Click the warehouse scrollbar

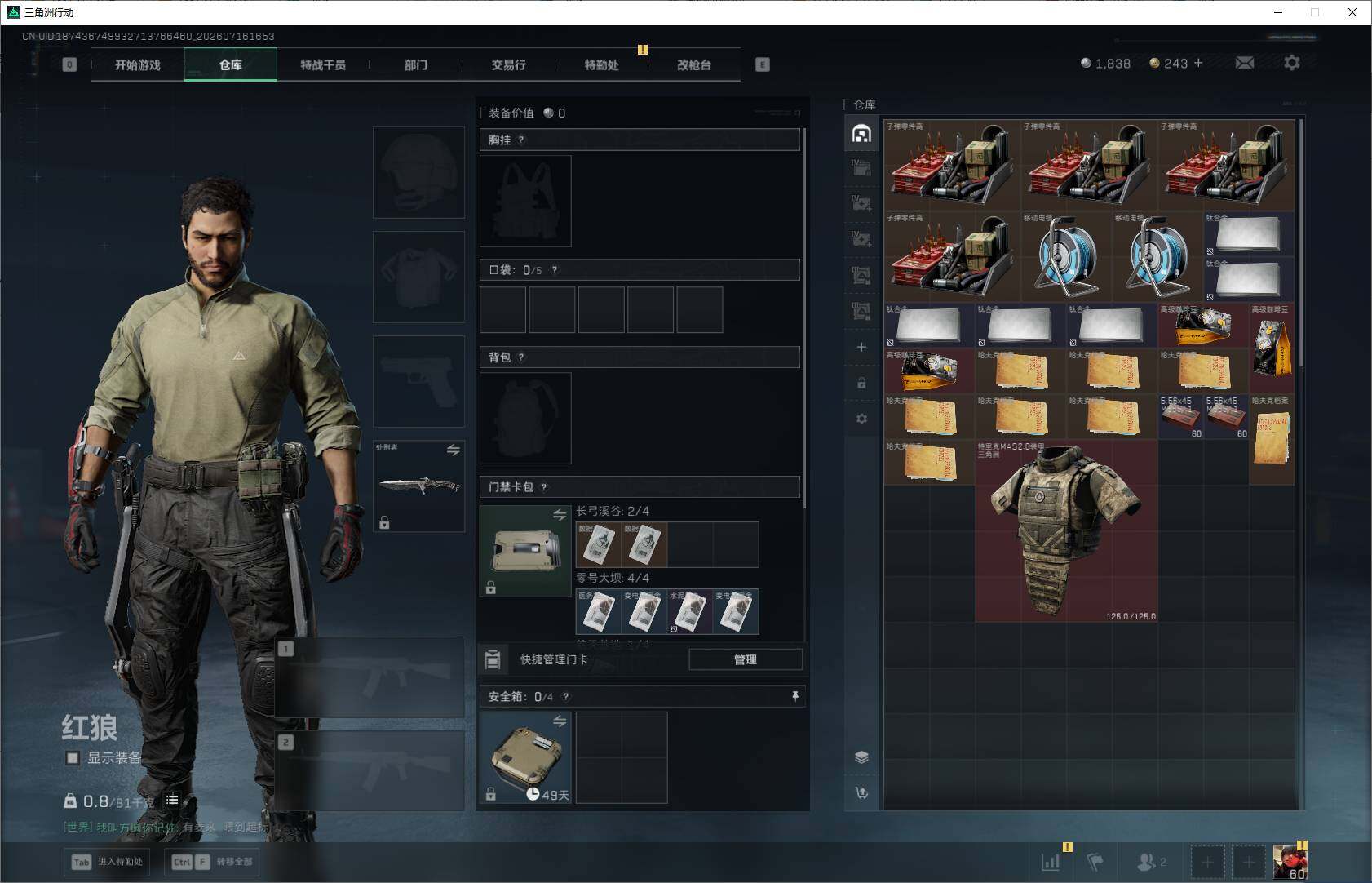click(x=1300, y=242)
